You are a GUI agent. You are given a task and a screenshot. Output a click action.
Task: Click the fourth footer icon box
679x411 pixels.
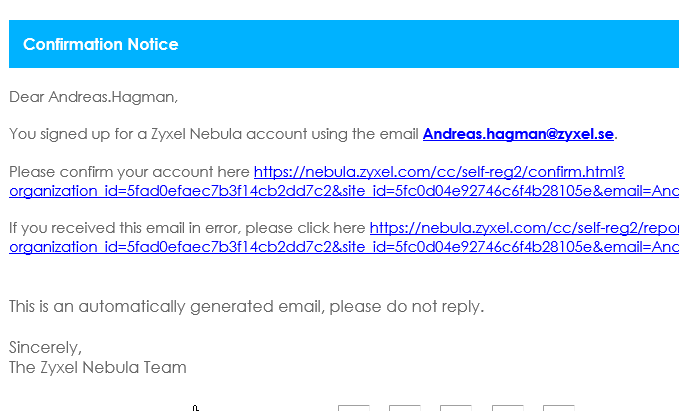[507, 408]
